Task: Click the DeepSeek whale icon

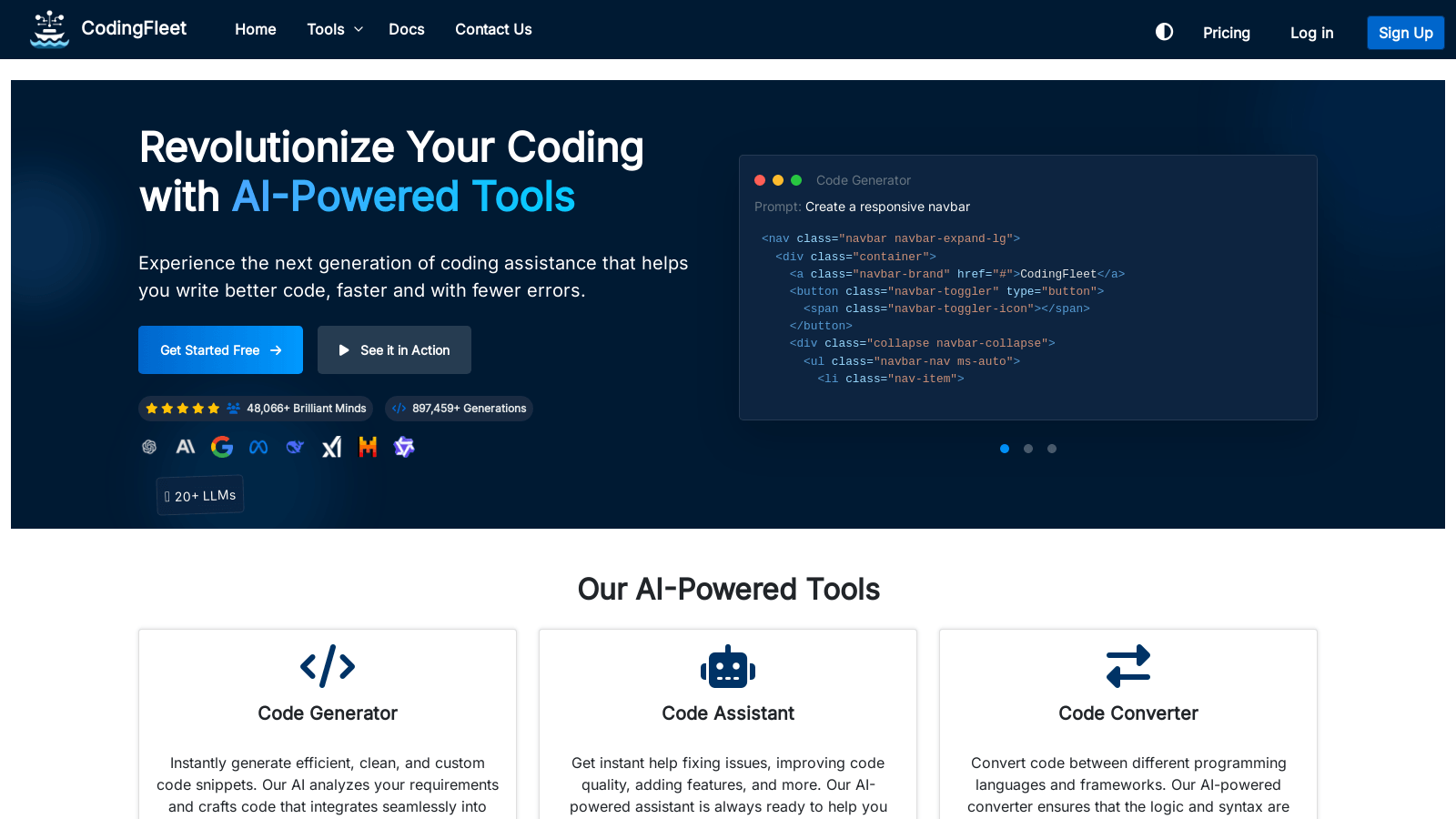Action: (x=295, y=447)
